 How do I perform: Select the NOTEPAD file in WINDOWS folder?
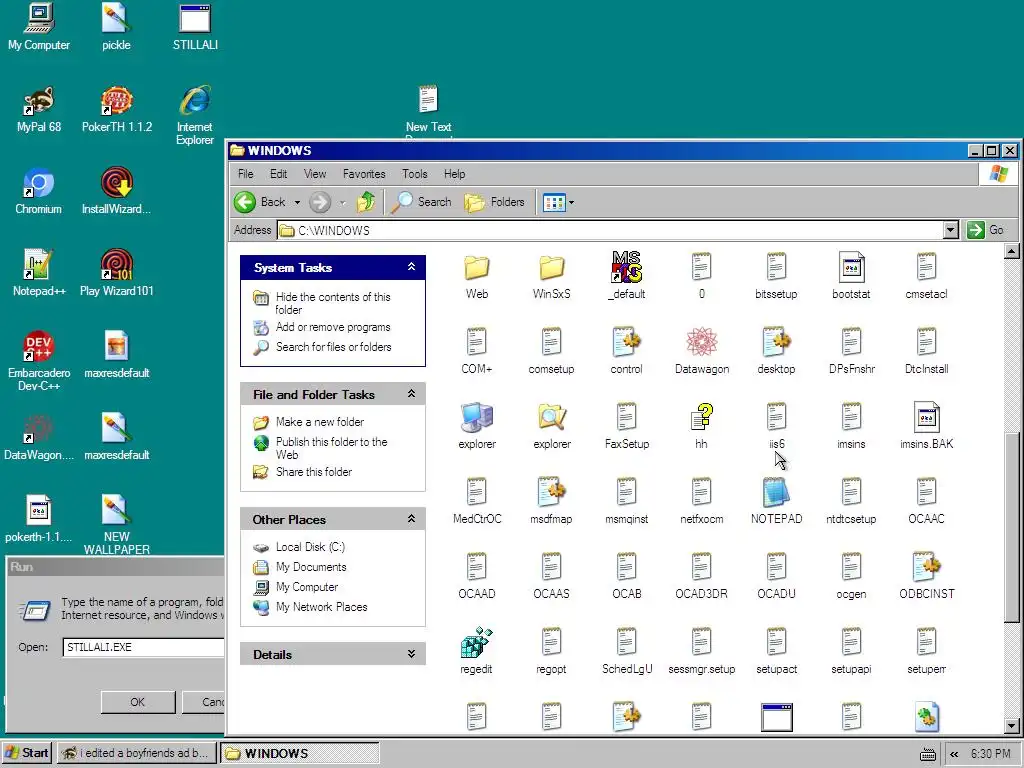[x=776, y=493]
